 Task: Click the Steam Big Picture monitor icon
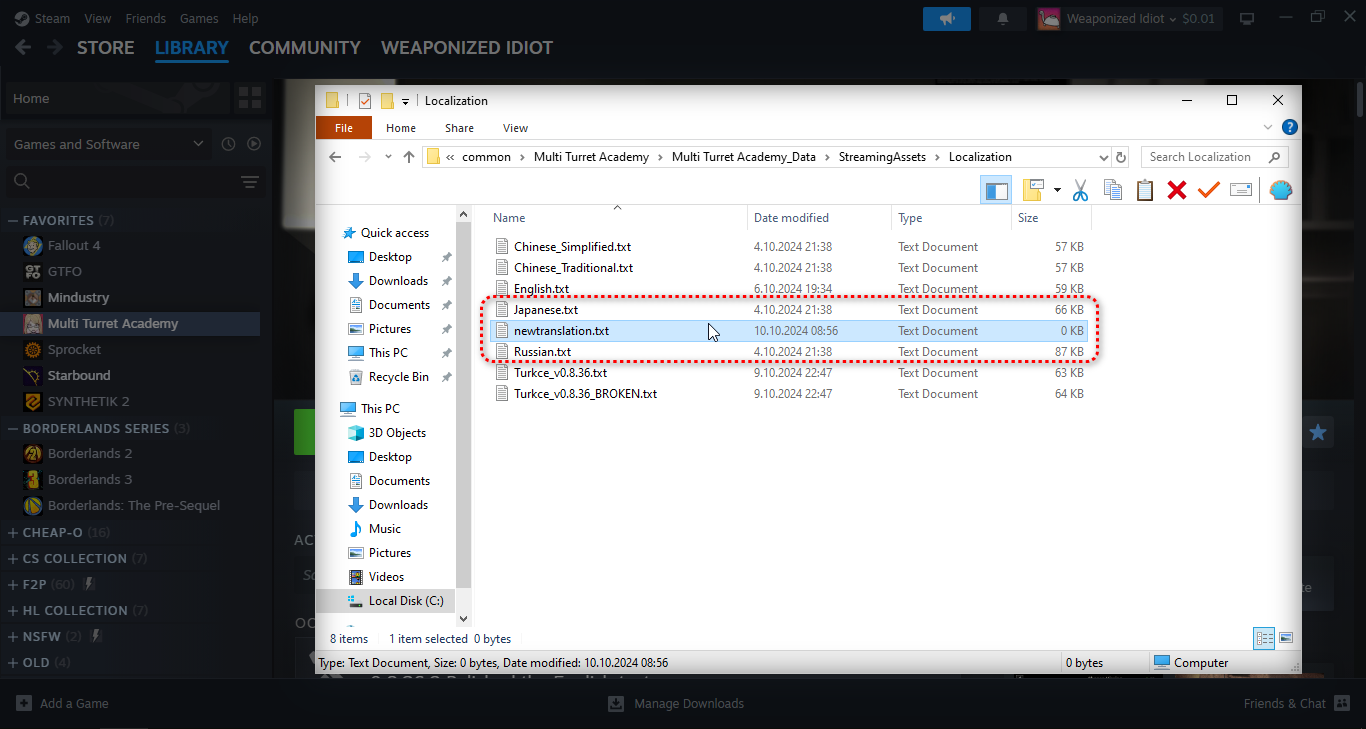pyautogui.click(x=1247, y=18)
